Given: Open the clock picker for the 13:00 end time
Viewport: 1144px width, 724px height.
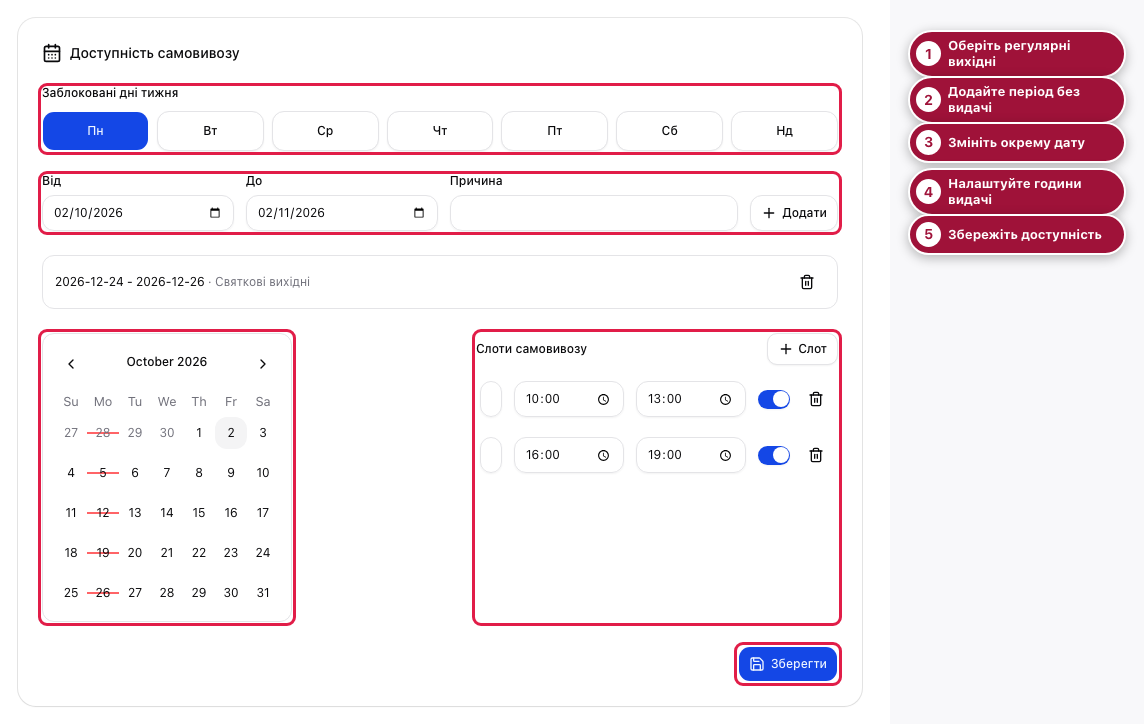Looking at the screenshot, I should [725, 399].
